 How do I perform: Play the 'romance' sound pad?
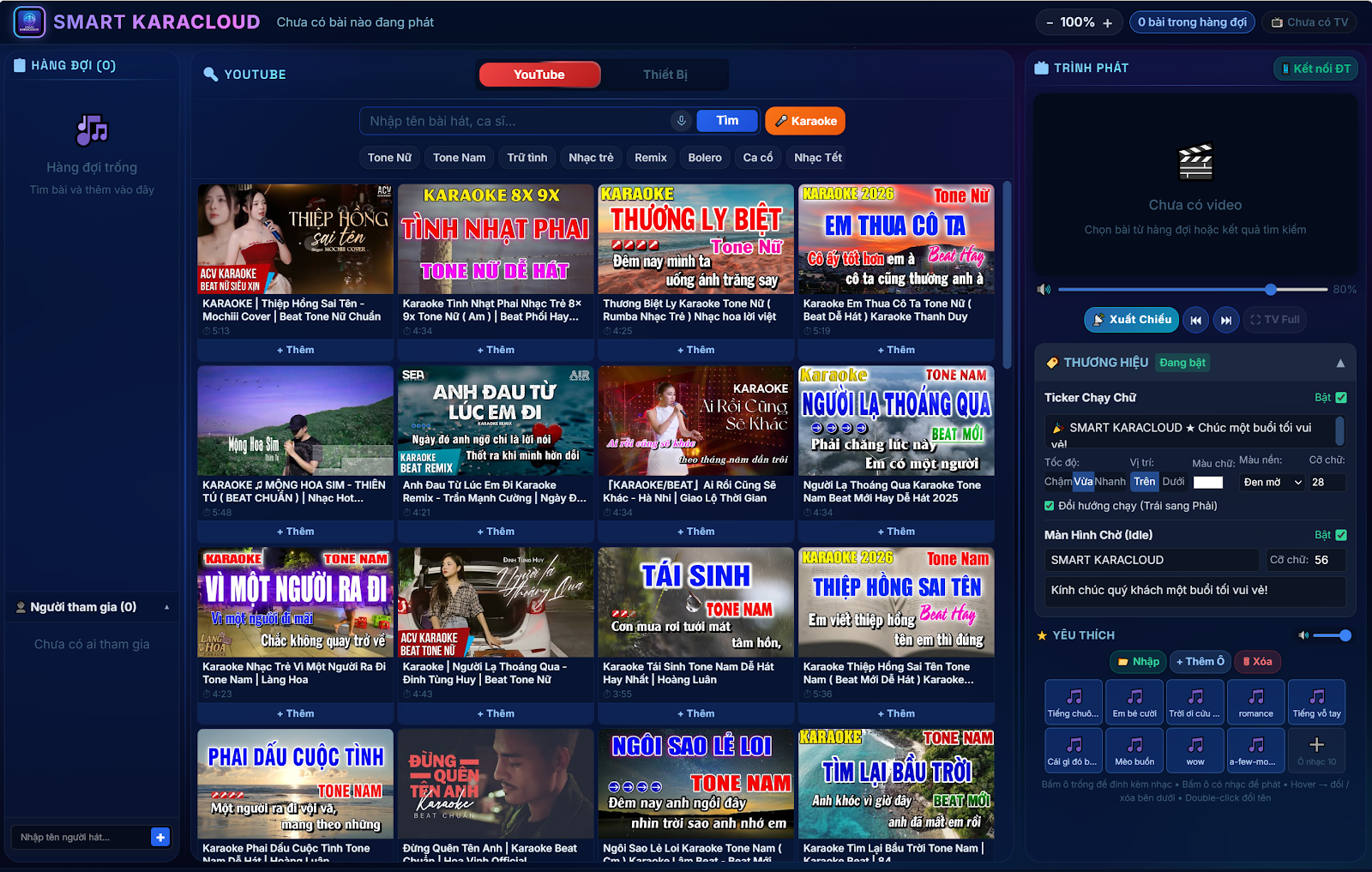pos(1256,702)
